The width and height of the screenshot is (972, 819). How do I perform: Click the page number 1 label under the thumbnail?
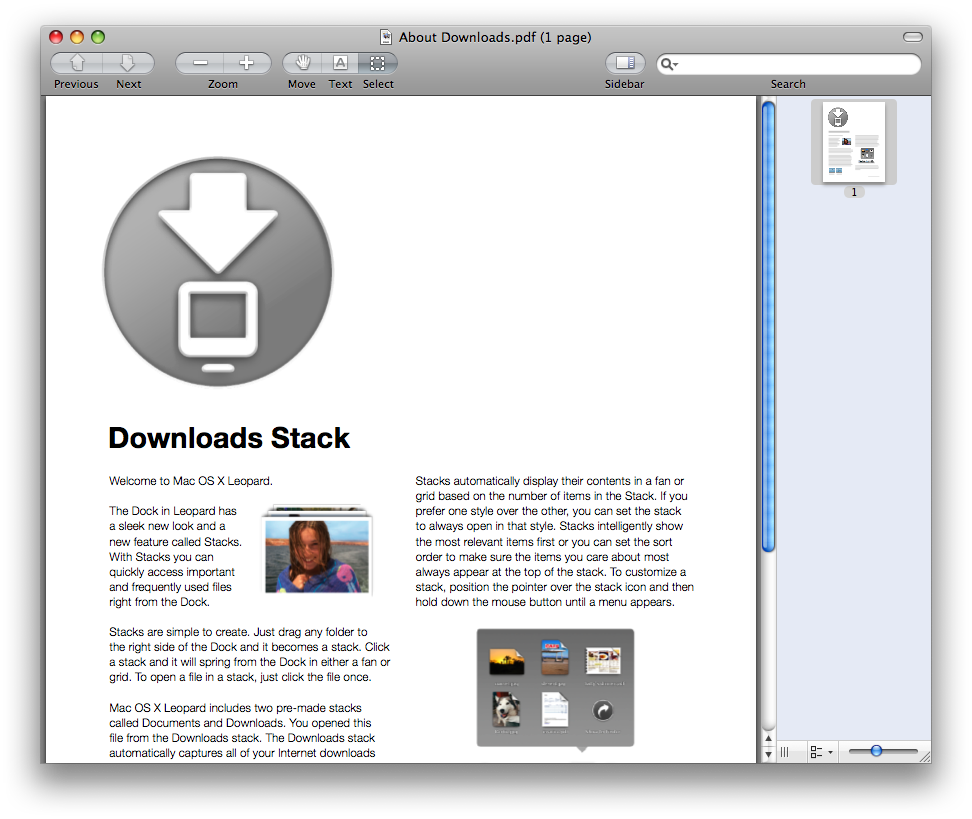tap(854, 192)
